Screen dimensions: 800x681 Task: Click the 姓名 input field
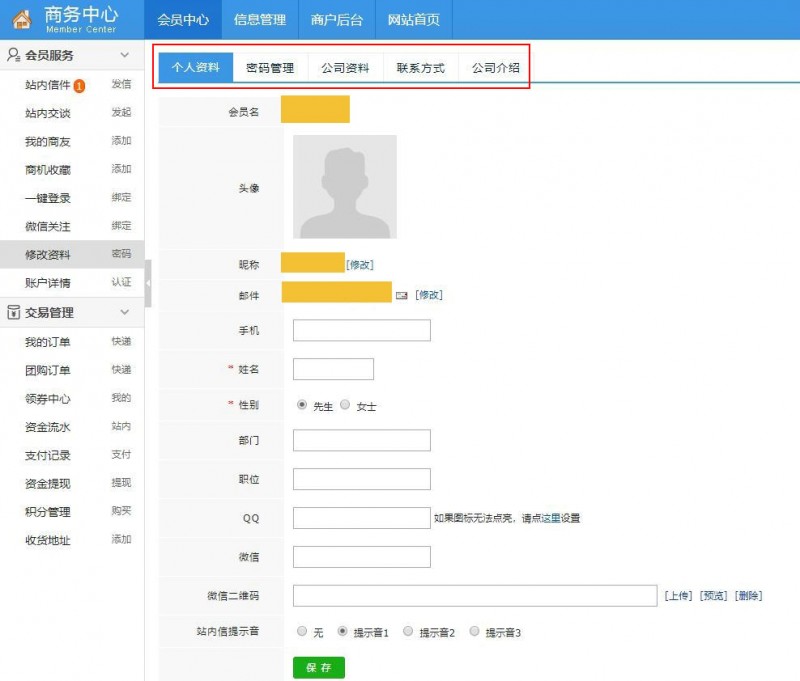333,369
